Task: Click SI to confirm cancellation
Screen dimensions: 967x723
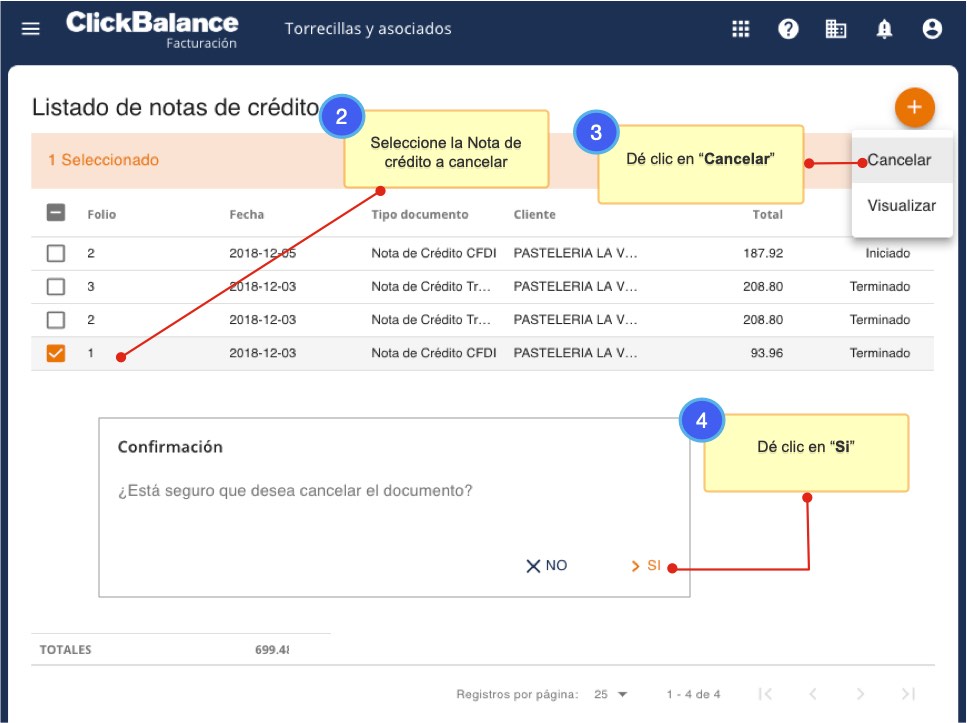Action: [x=646, y=566]
